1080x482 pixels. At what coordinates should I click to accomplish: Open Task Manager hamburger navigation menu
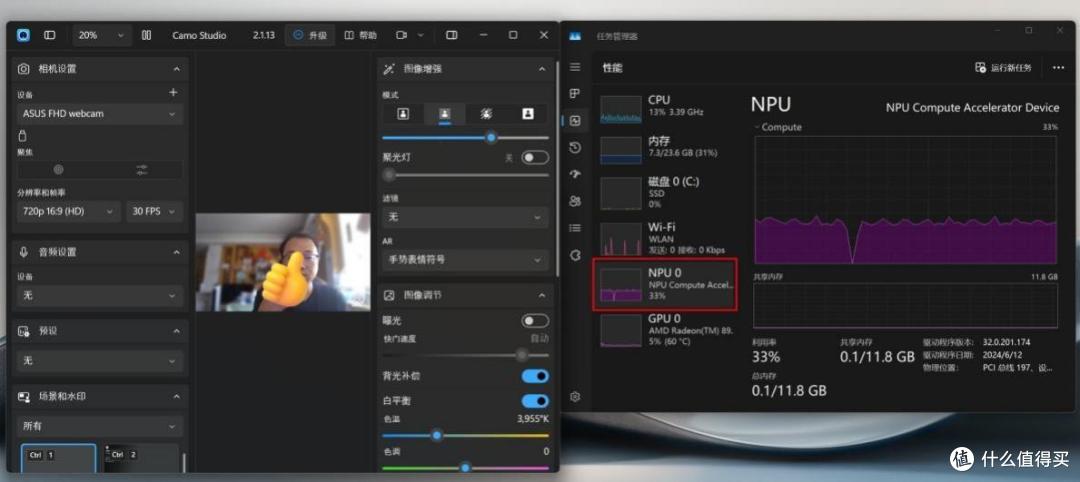[575, 67]
